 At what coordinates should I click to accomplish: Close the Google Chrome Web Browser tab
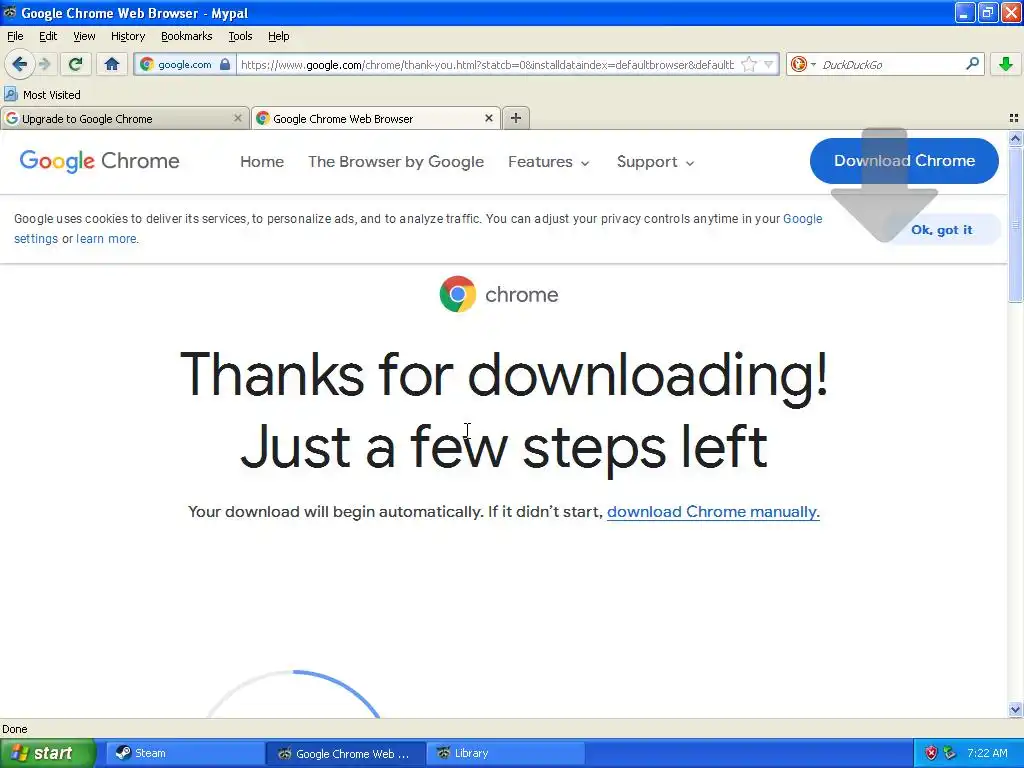click(488, 118)
